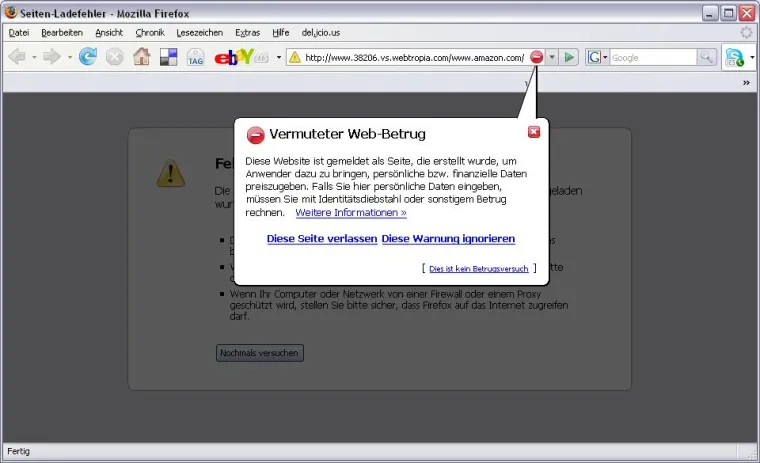Go to the Home page icon
The width and height of the screenshot is (760, 463).
[142, 57]
